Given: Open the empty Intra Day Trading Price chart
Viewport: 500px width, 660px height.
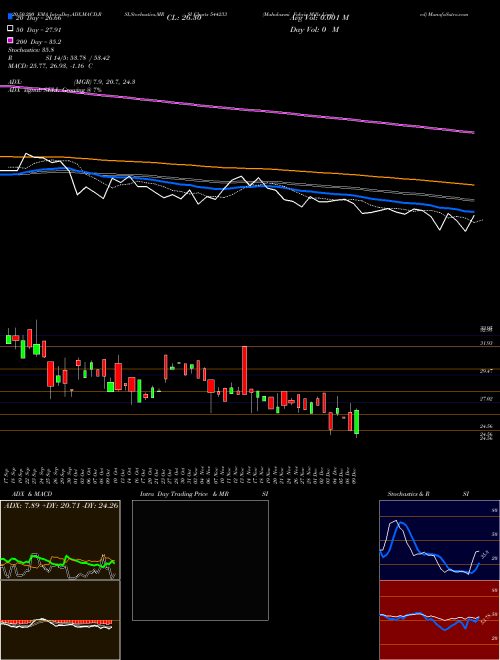Looking at the screenshot, I should [x=200, y=560].
